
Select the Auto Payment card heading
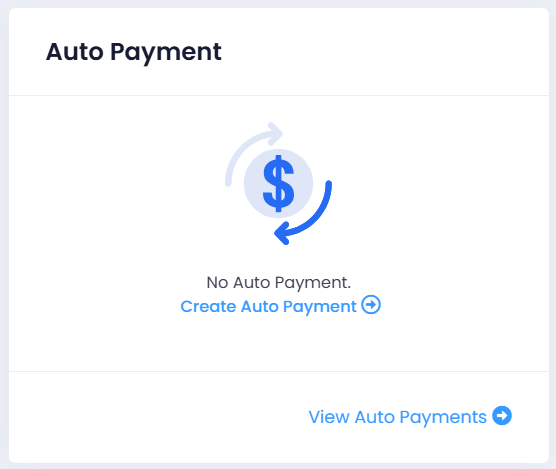[x=134, y=52]
